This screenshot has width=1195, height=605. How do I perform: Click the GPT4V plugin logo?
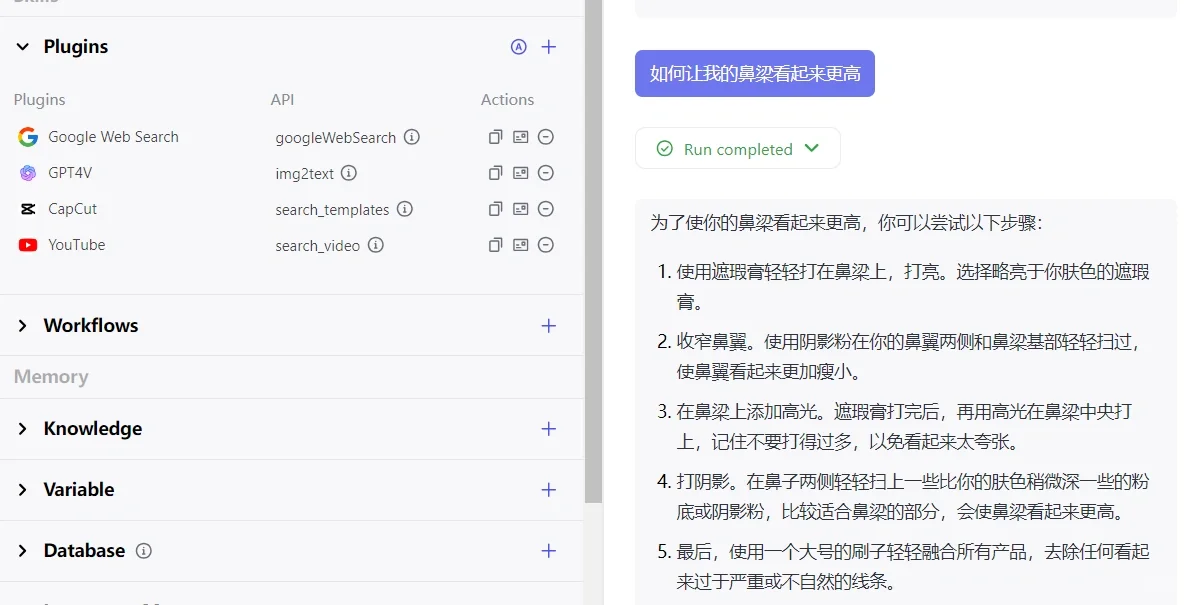(x=28, y=173)
